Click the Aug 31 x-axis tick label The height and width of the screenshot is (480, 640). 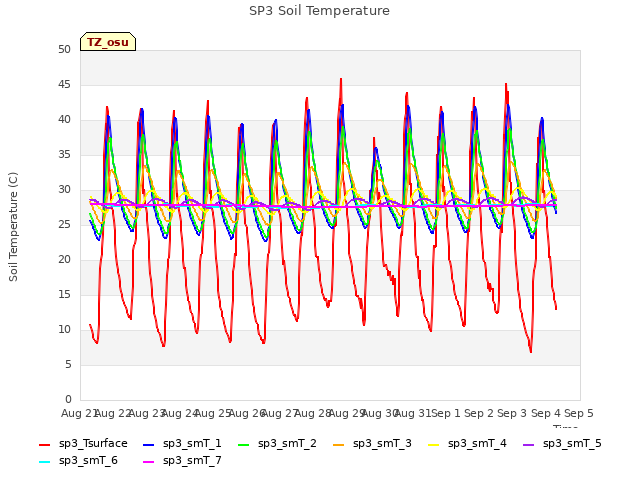pos(413,413)
